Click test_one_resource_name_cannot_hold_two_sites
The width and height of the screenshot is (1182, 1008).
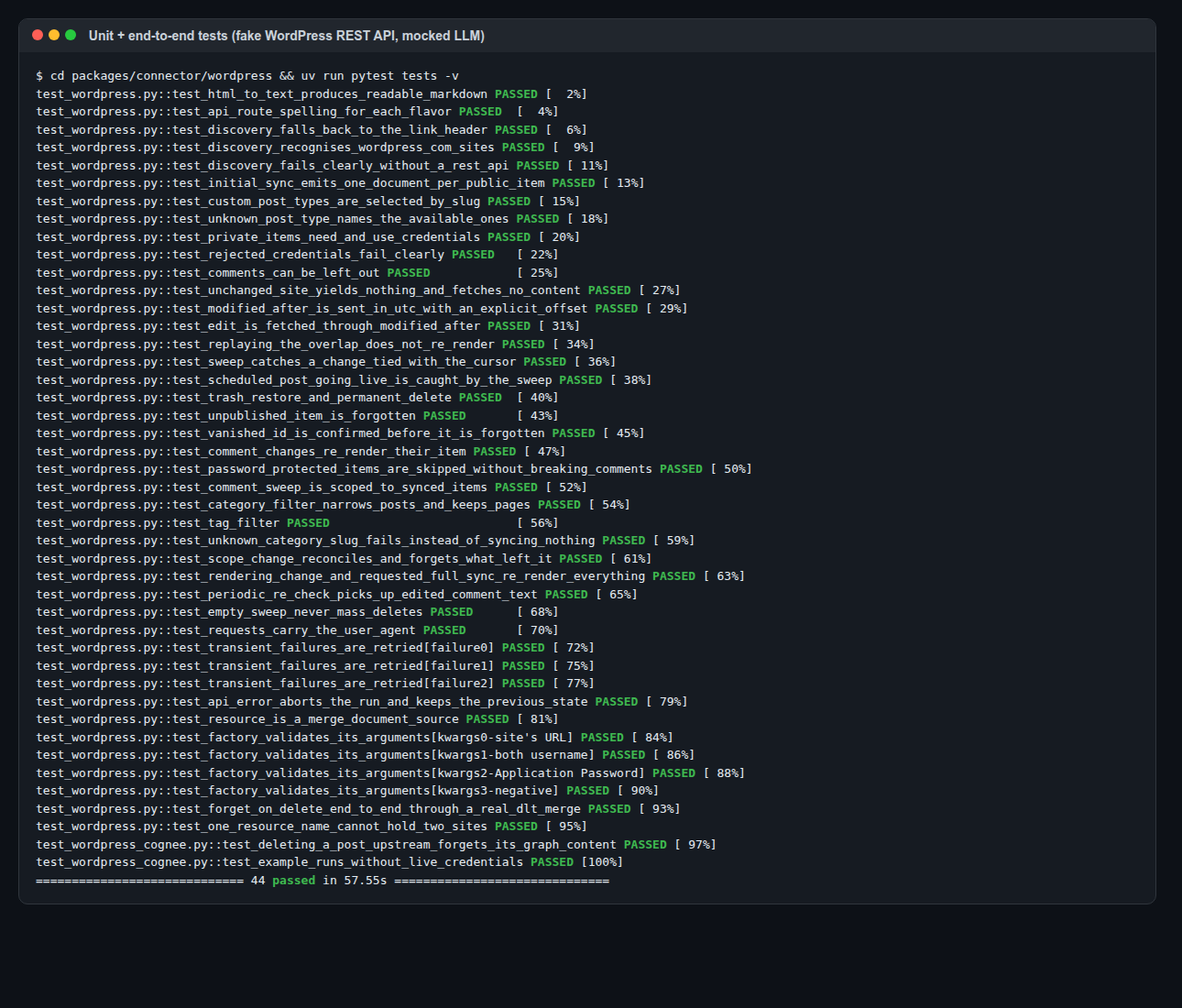312,827
